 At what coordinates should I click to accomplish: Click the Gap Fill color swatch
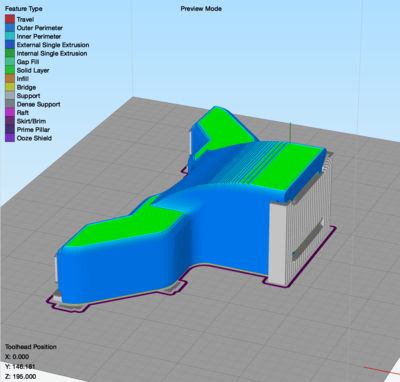coord(10,62)
